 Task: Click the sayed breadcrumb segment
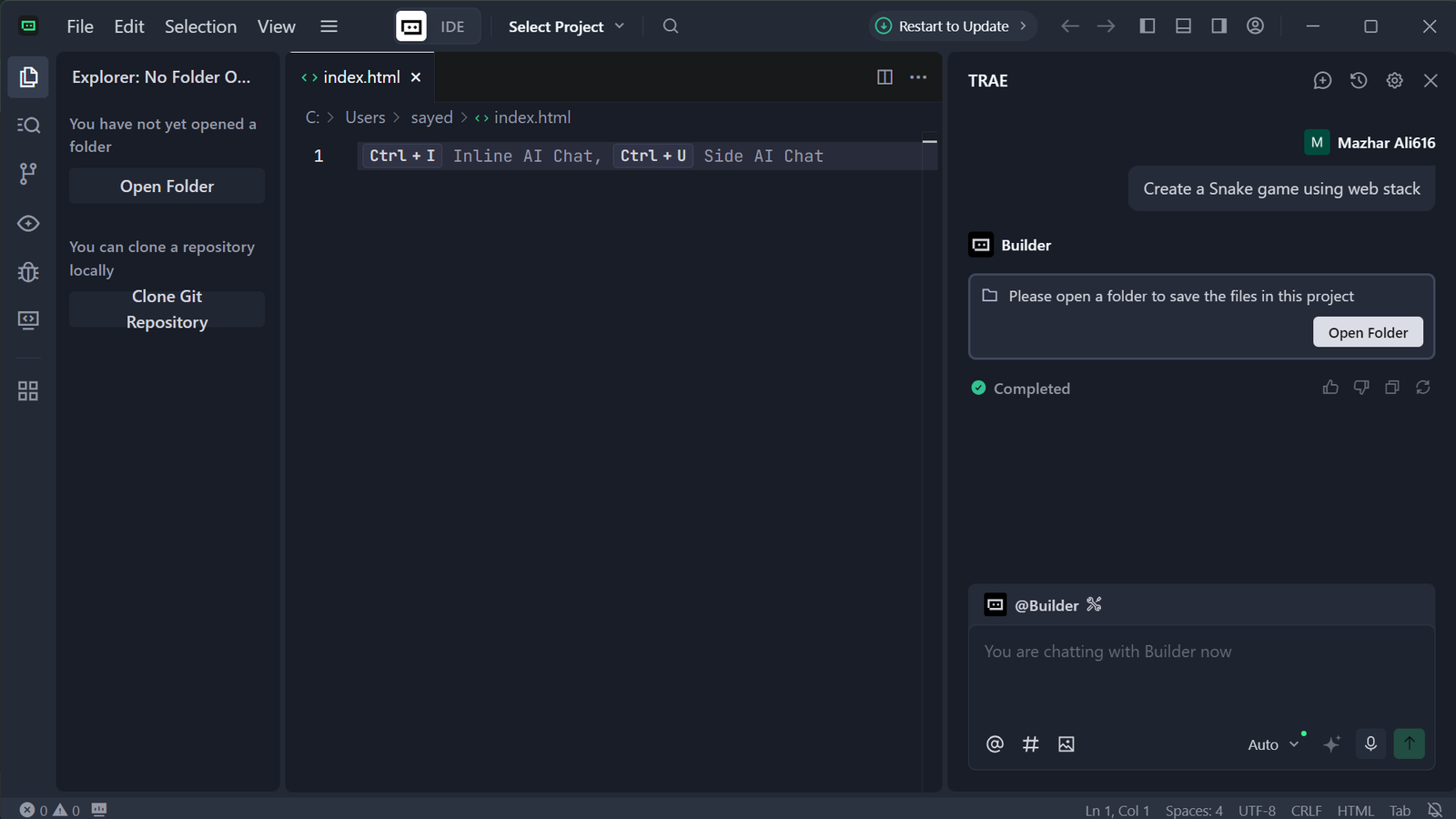pyautogui.click(x=431, y=117)
